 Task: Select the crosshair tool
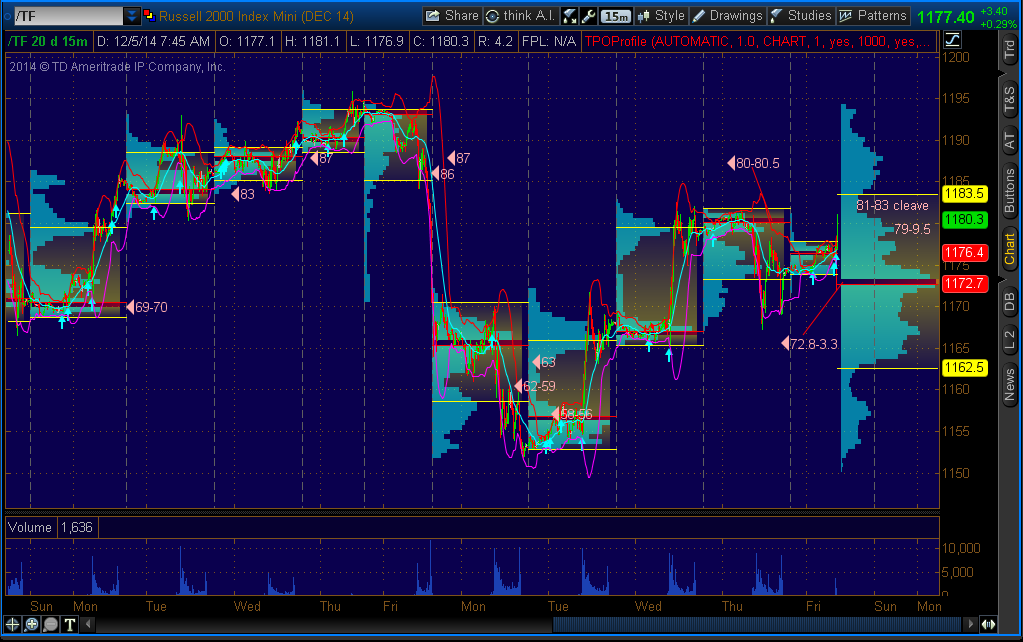[12, 624]
